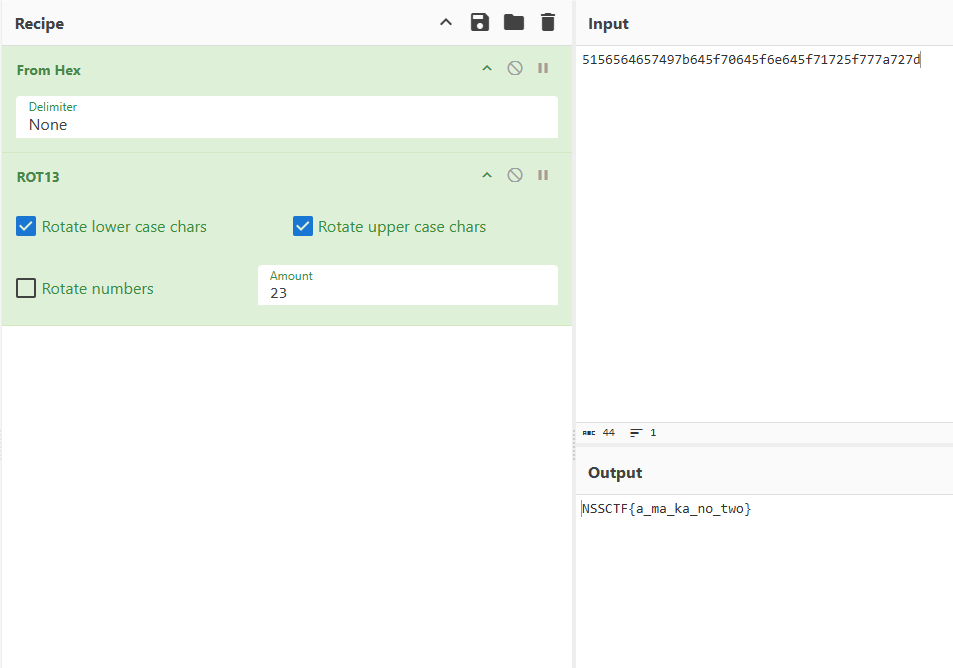Enable Rotate numbers checkbox

pos(27,289)
